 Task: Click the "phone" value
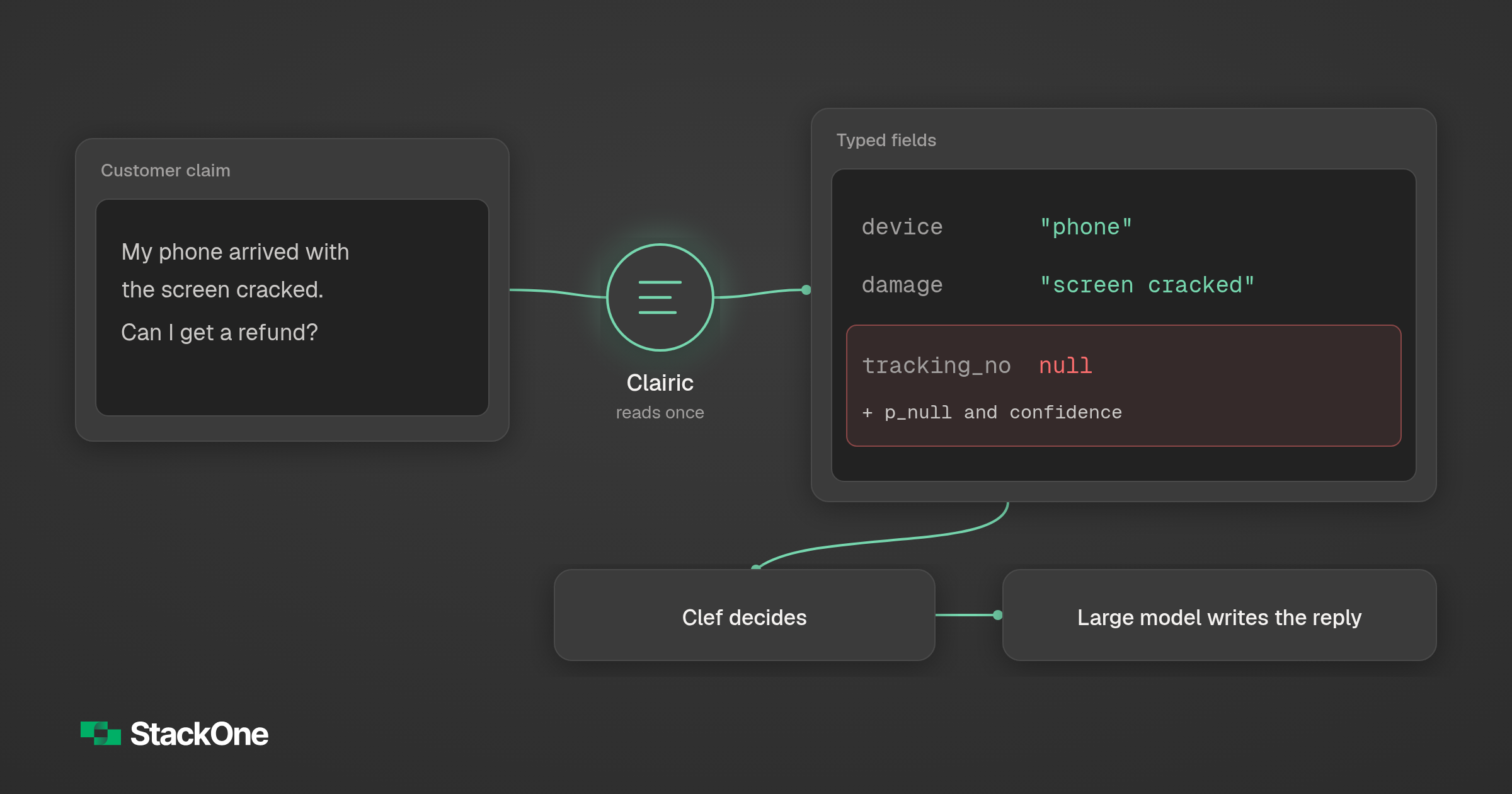point(1085,227)
